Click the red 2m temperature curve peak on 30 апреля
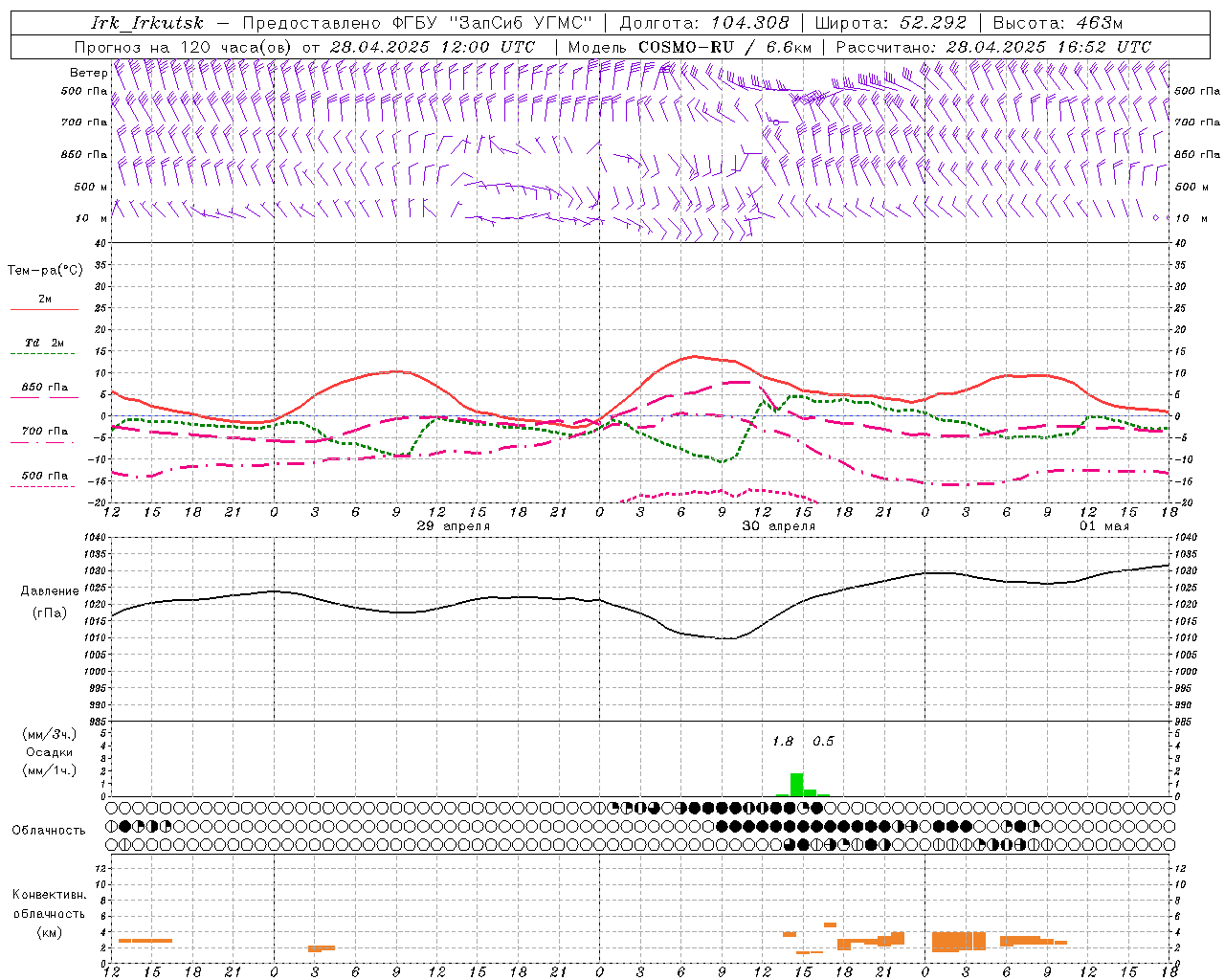The image size is (1225, 980). (x=693, y=357)
